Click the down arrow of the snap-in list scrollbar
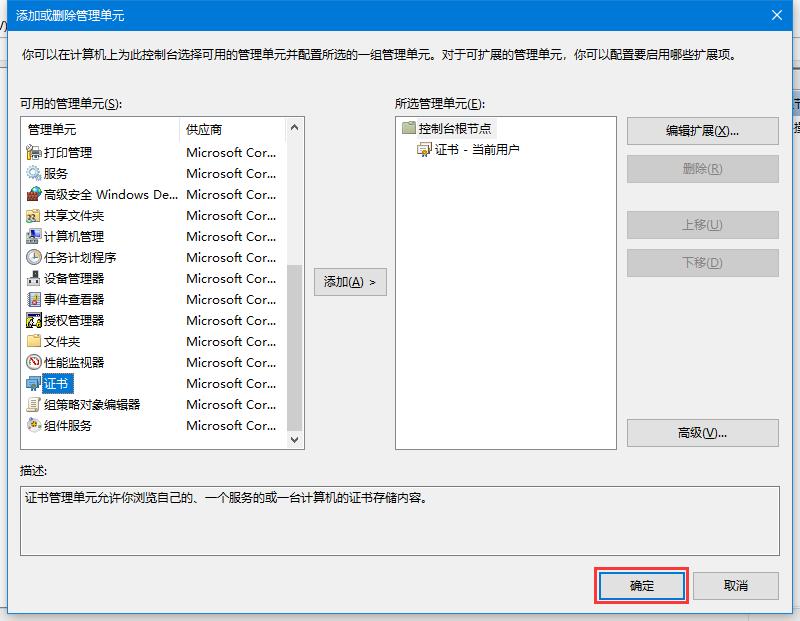Screen dimensions: 800x621 click(294, 441)
